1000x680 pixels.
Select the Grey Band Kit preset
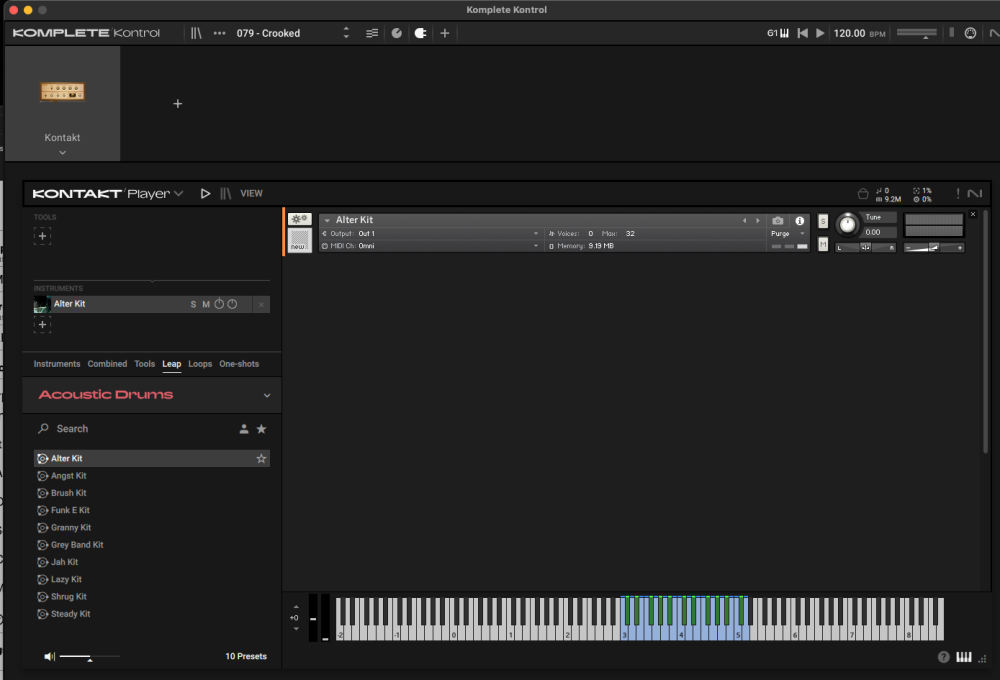tap(152, 545)
